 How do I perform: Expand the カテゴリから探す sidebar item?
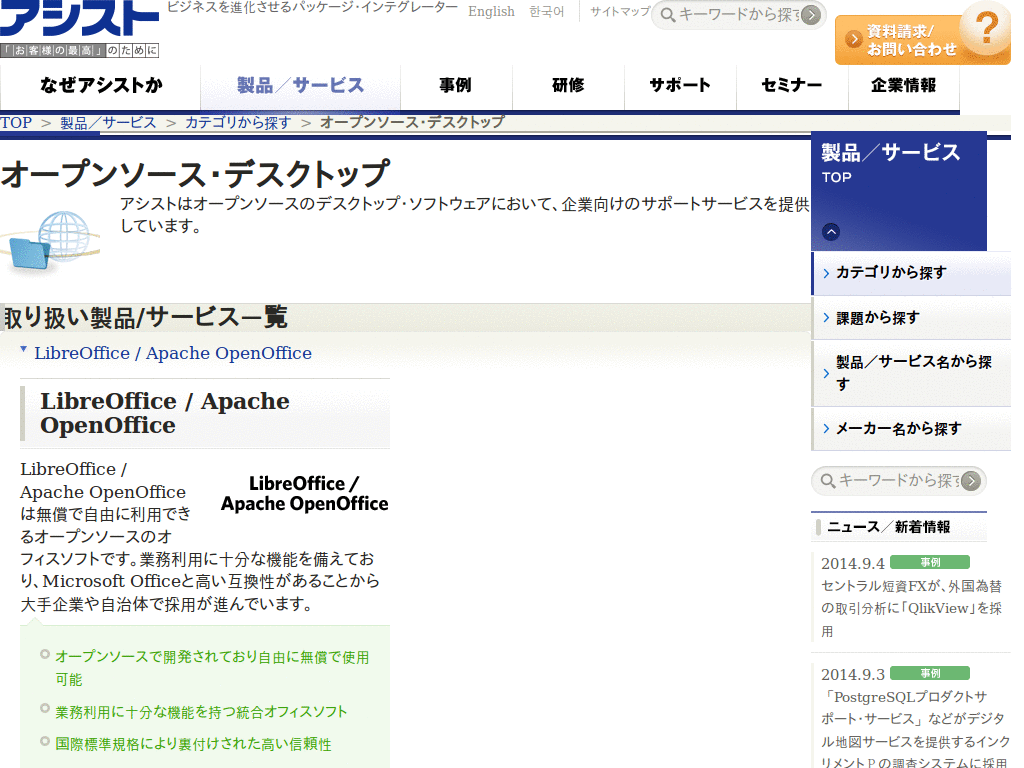point(911,273)
